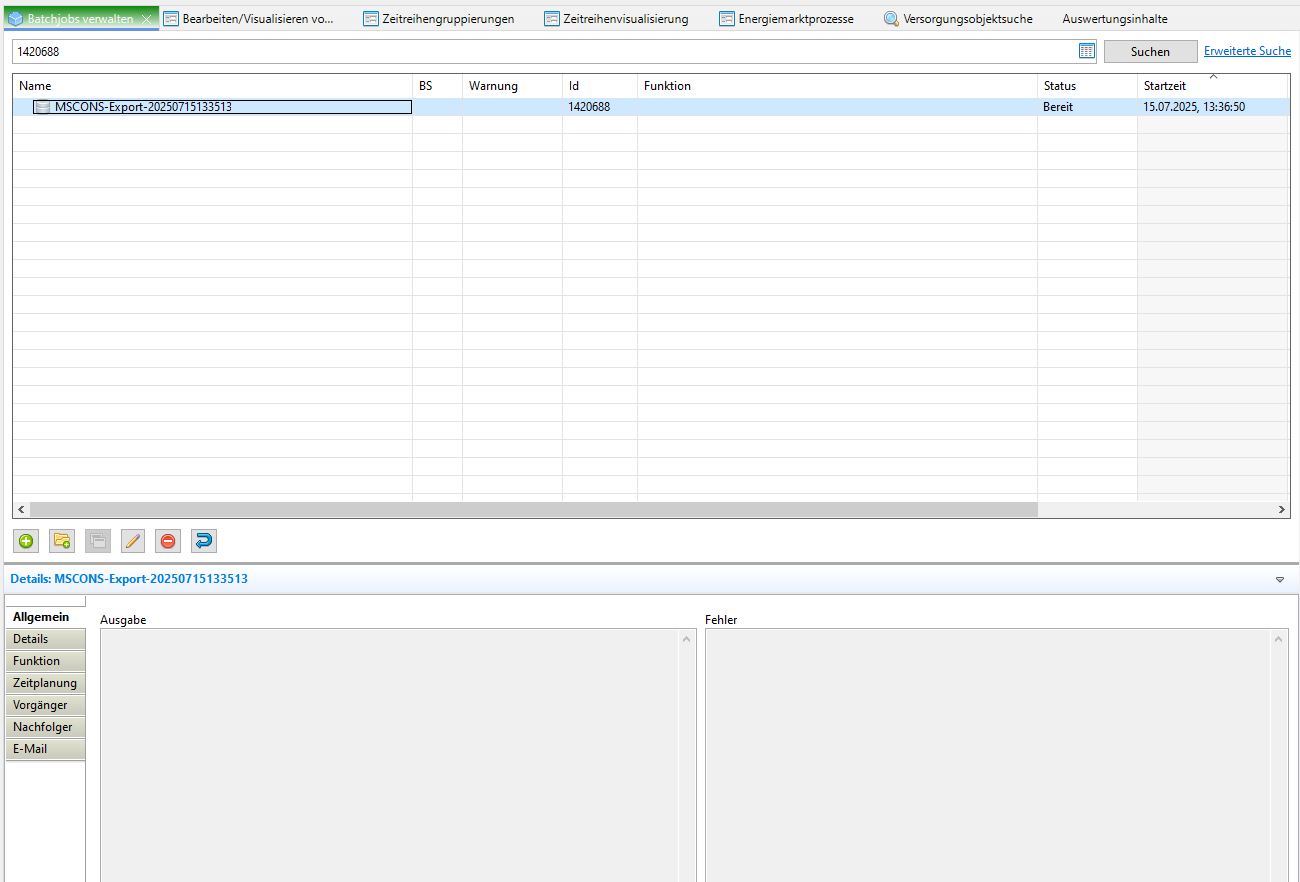Click the blue return arrow icon

click(203, 541)
